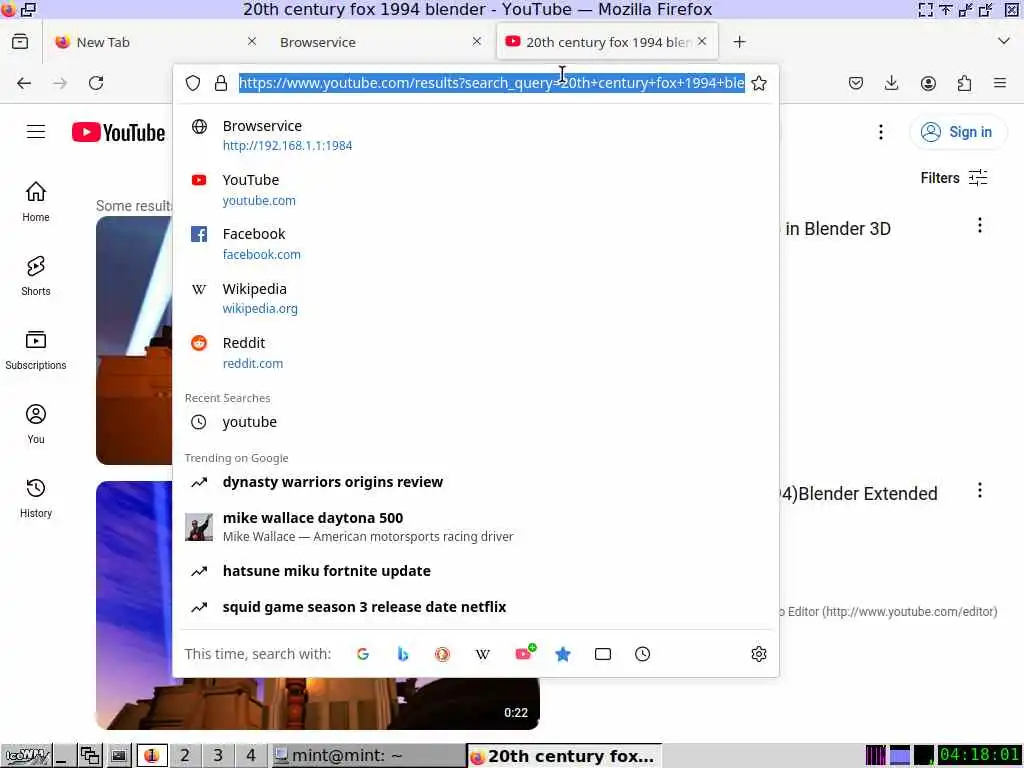1024x768 pixels.
Task: Go to YouTube Home sidebar
Action: tap(36, 202)
